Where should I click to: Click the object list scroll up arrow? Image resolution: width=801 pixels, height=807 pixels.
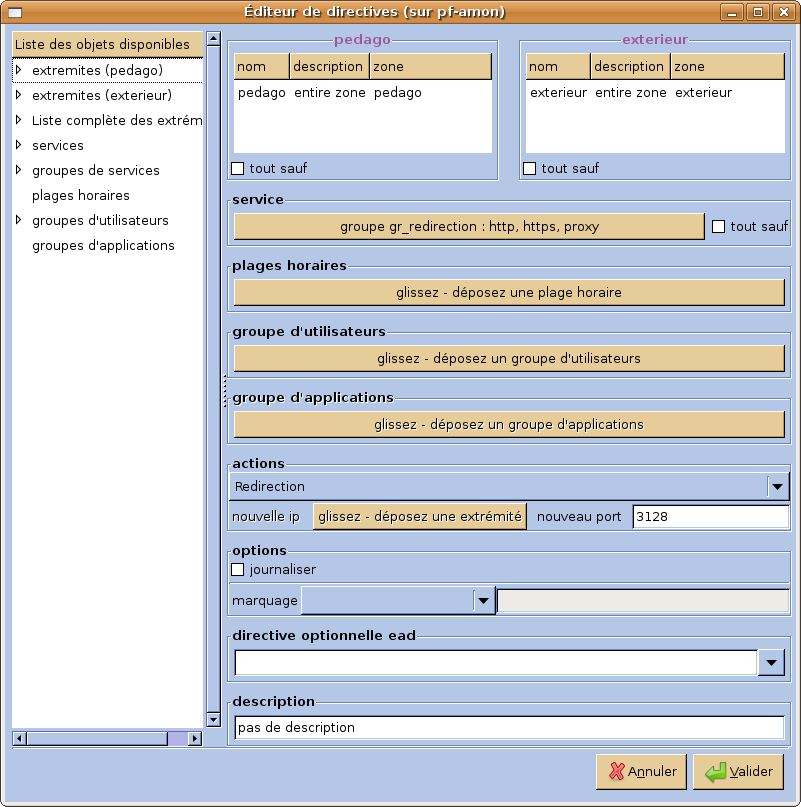pos(213,39)
